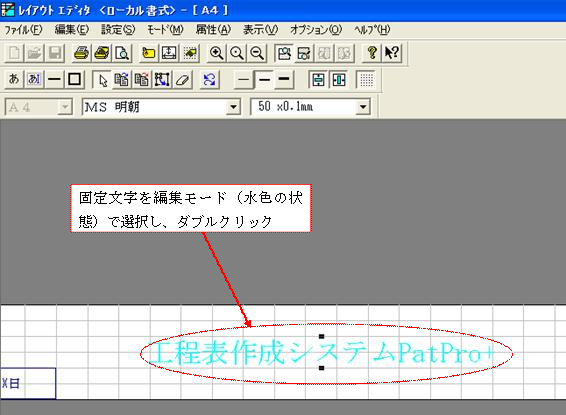Click the yellow folder toolbar icon

coord(148,53)
